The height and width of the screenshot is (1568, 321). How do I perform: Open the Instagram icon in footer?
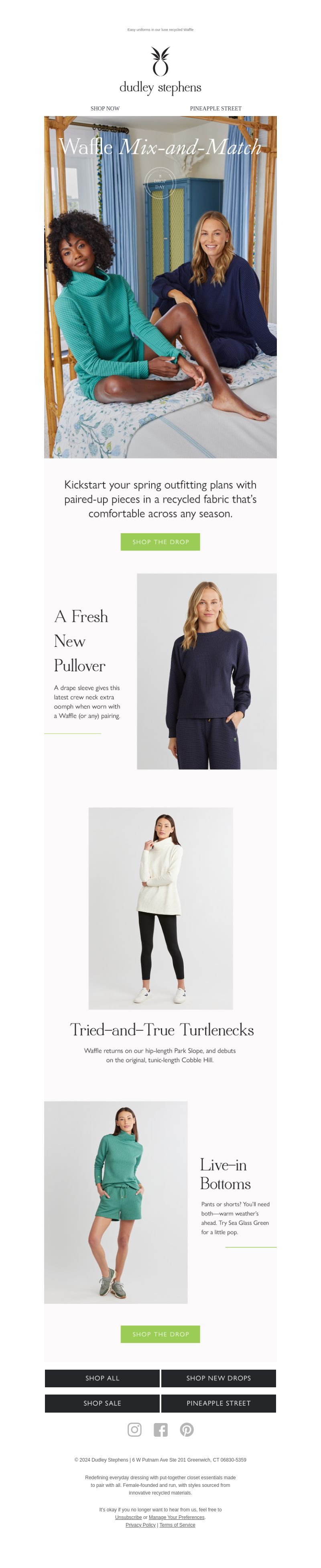point(134,1429)
